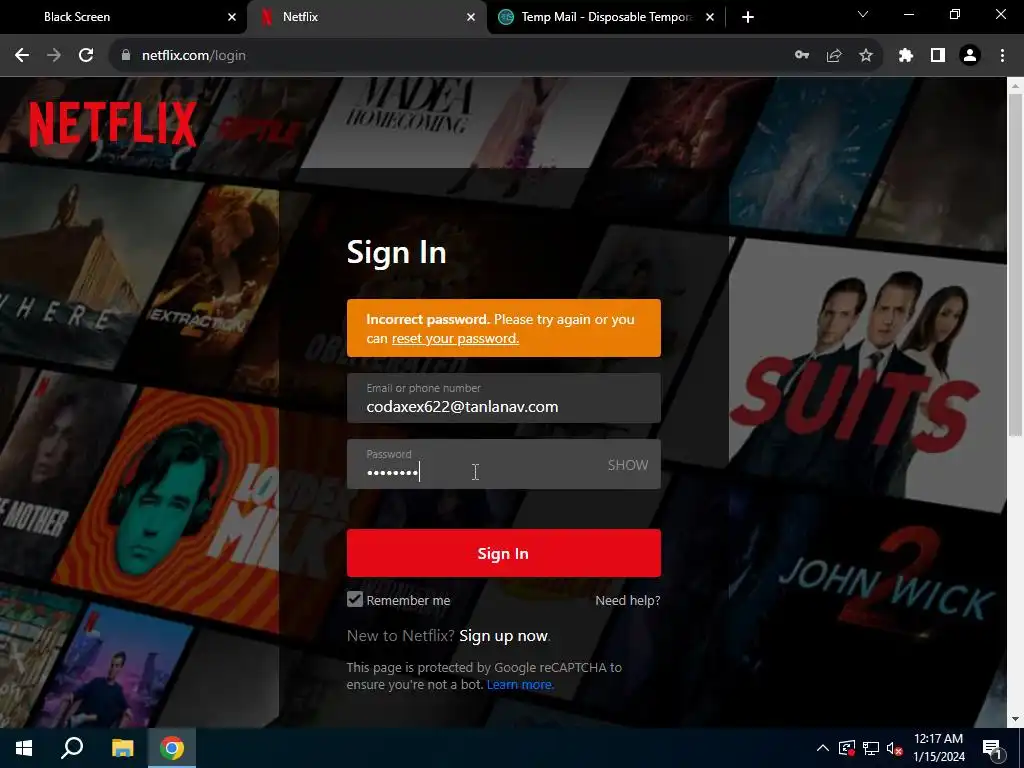Click the browser forward arrow
Viewport: 1024px width, 768px height.
54,56
